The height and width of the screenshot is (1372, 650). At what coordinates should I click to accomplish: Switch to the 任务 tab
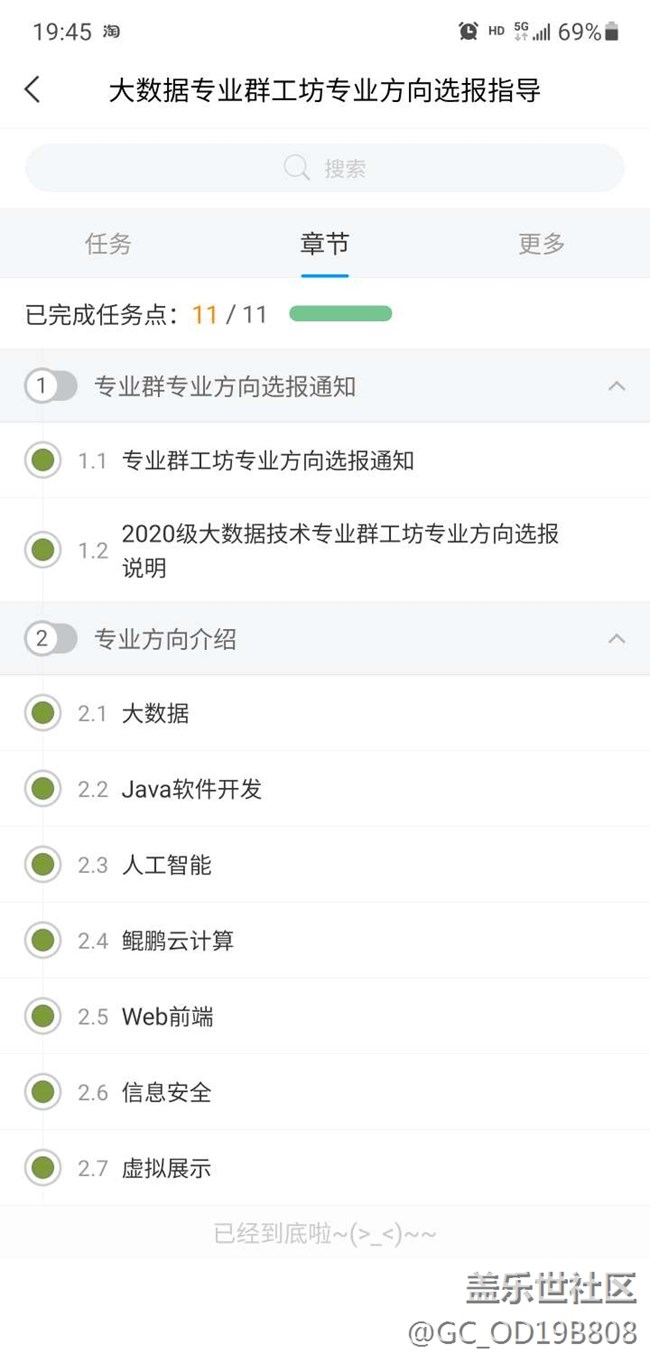[x=108, y=244]
